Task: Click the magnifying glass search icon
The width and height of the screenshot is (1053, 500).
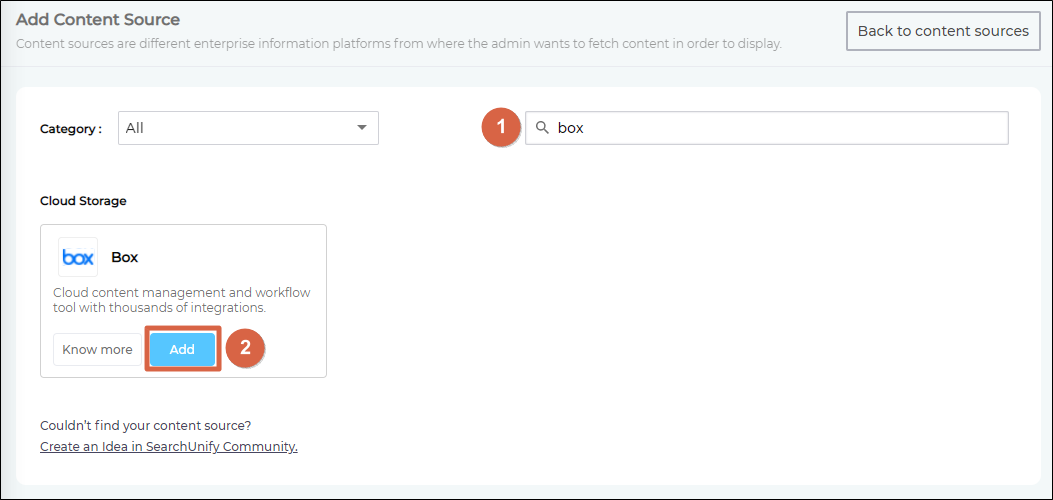Action: (542, 128)
